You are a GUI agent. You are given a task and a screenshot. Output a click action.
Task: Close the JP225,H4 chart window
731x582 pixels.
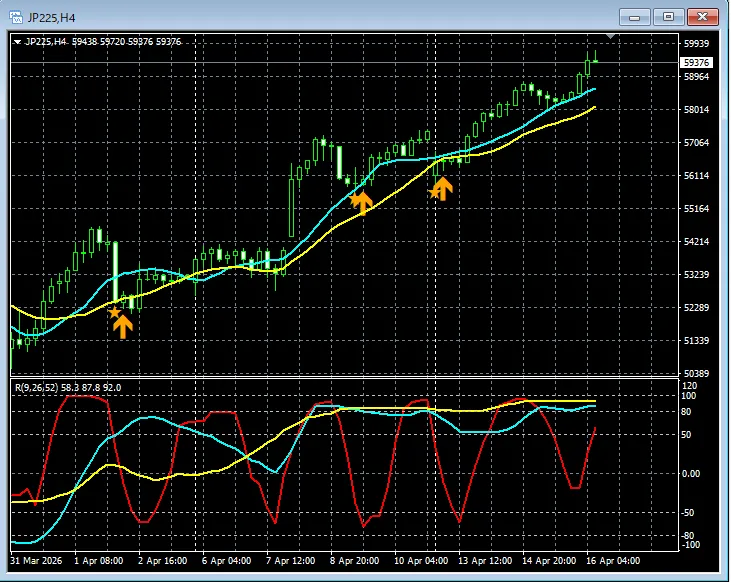[703, 16]
